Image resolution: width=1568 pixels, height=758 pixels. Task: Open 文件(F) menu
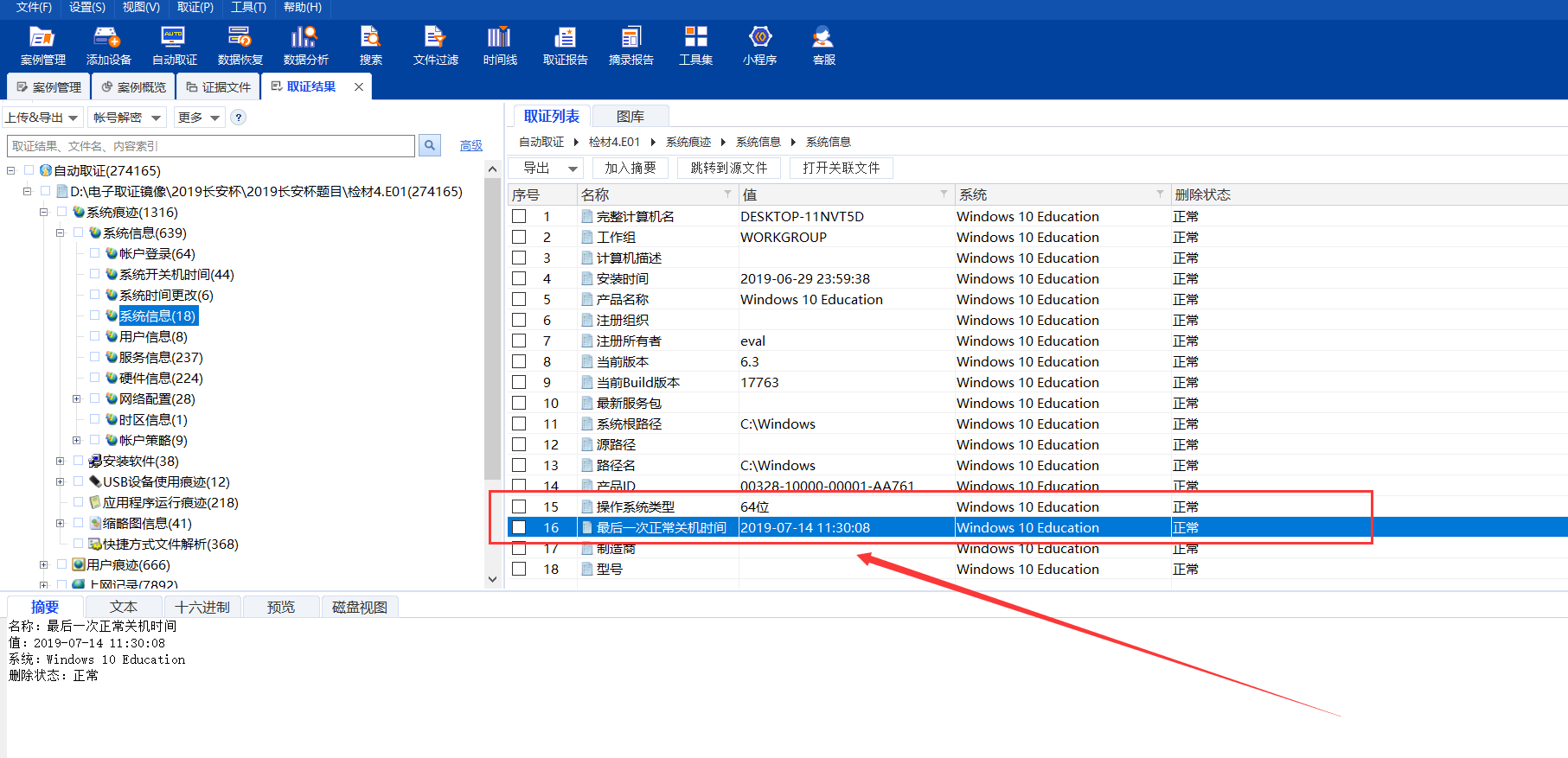coord(34,7)
